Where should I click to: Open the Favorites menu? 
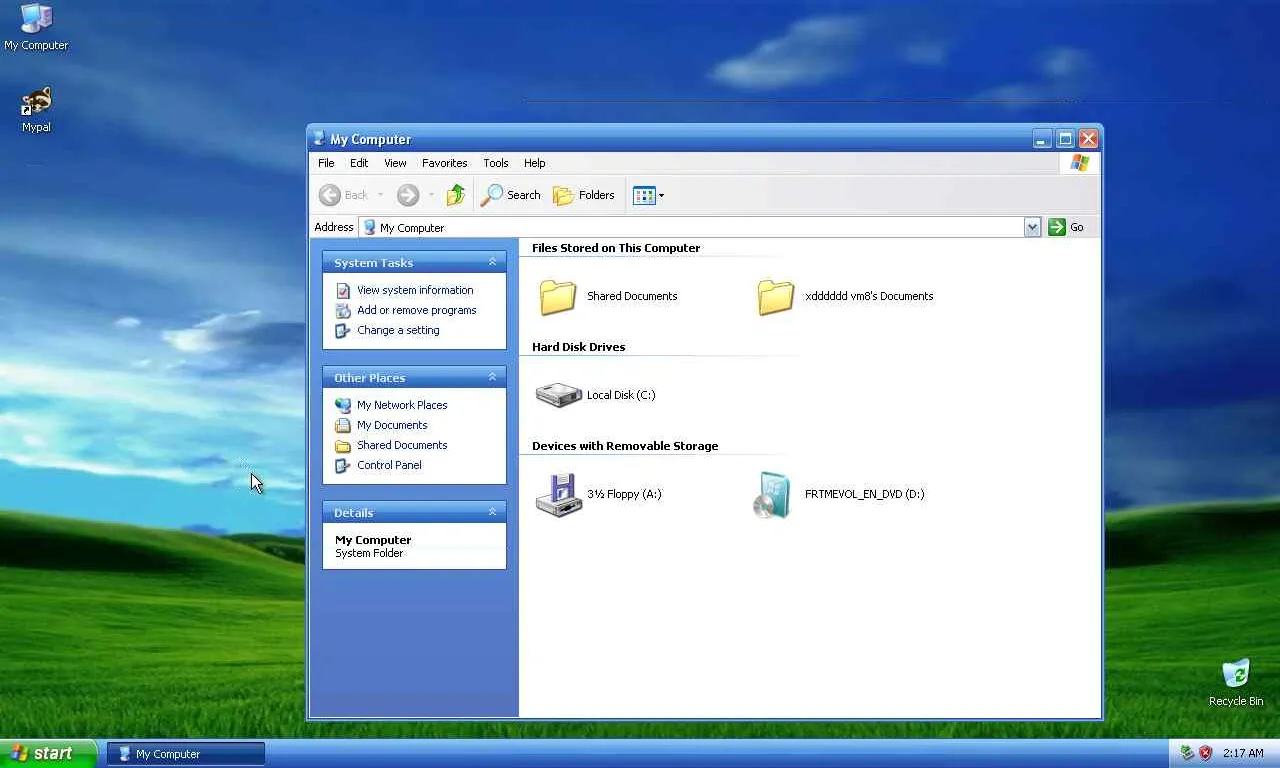[444, 163]
